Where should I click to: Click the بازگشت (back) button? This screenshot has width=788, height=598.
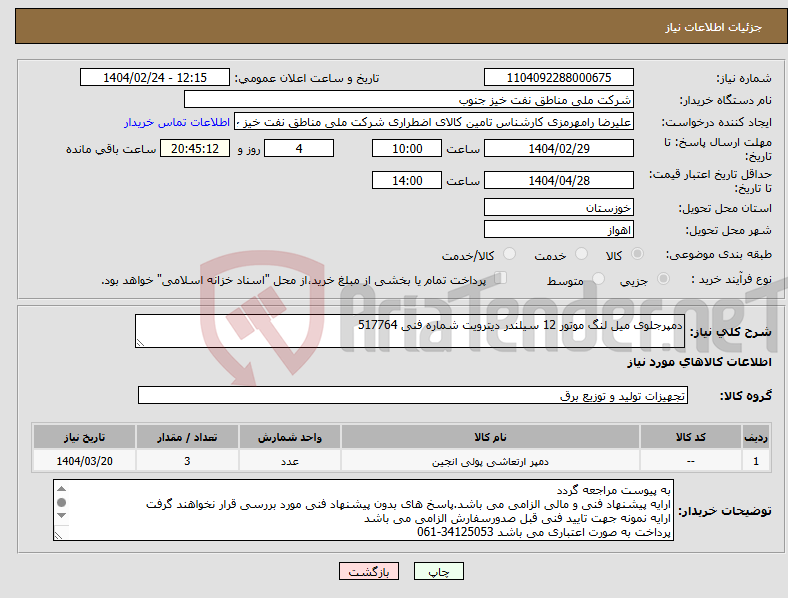369,571
